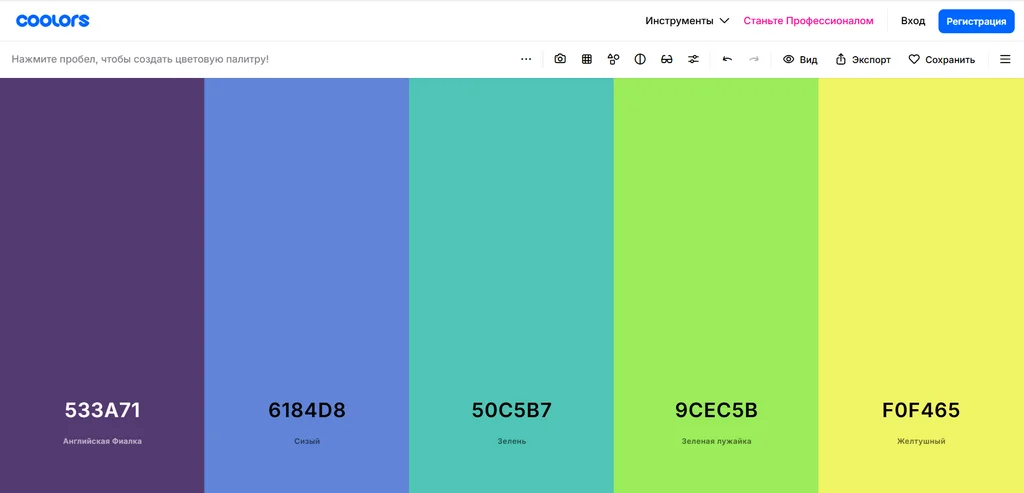Screen dimensions: 1024x493
Task: Click Сохранить to save the palette
Action: pos(942,59)
